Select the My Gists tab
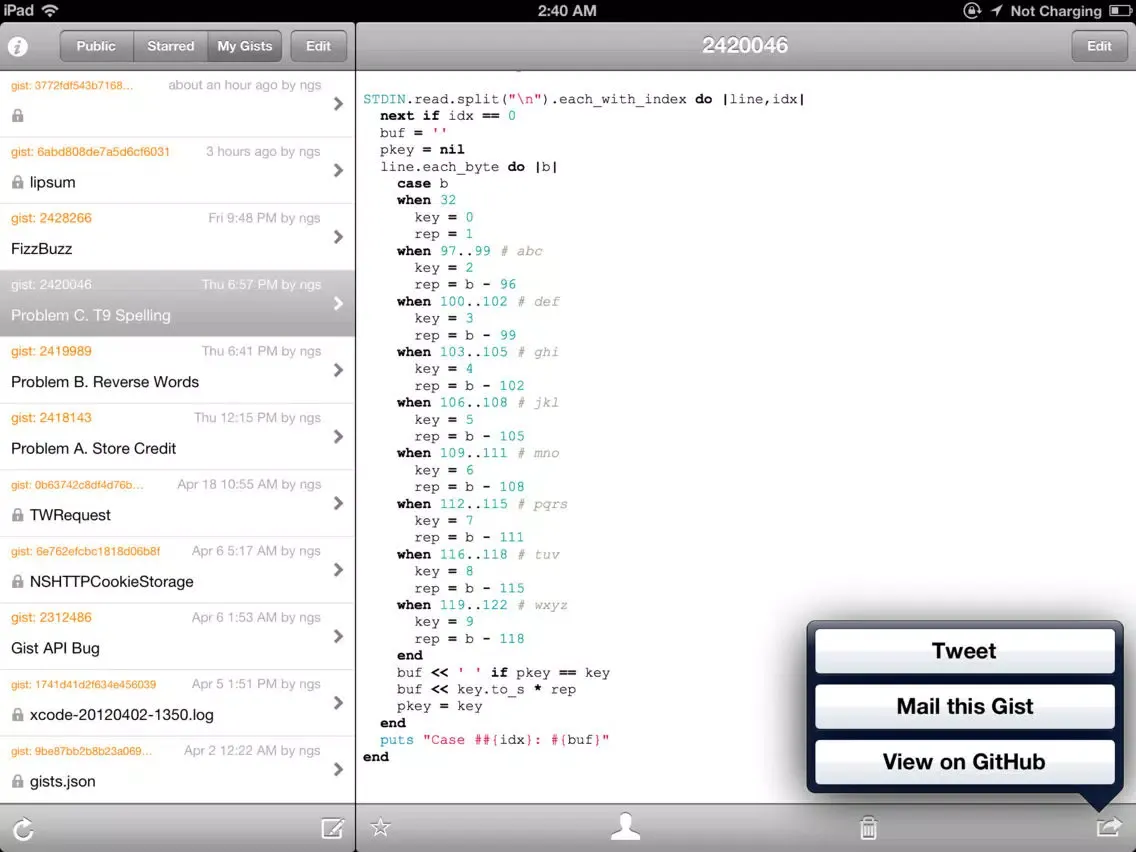1136x852 pixels. click(x=245, y=46)
